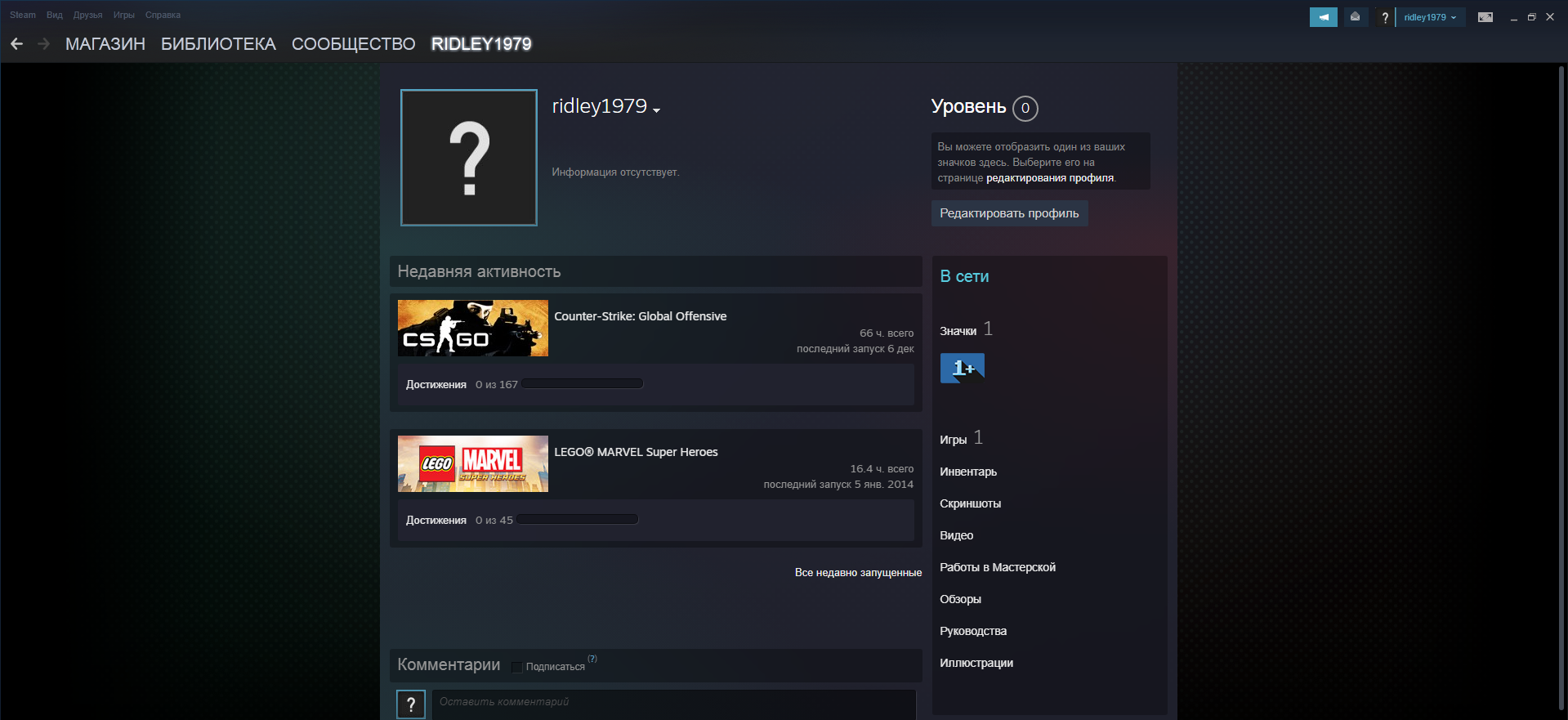The width and height of the screenshot is (1568, 720).
Task: Click Редактировать профиль button
Action: click(1009, 213)
